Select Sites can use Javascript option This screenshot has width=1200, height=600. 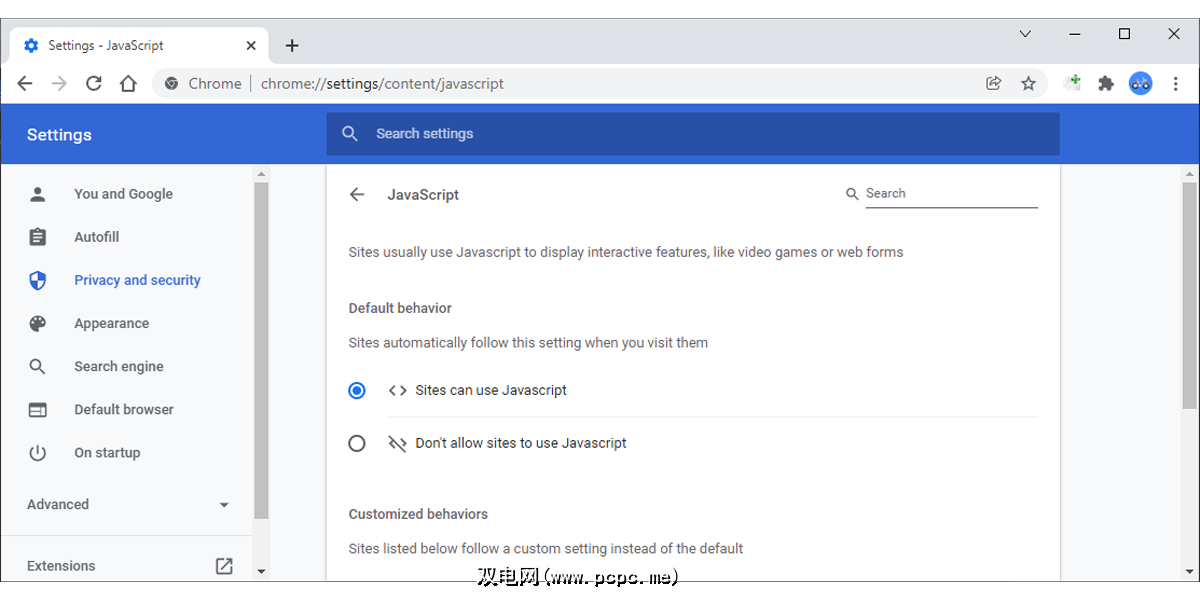(x=357, y=391)
